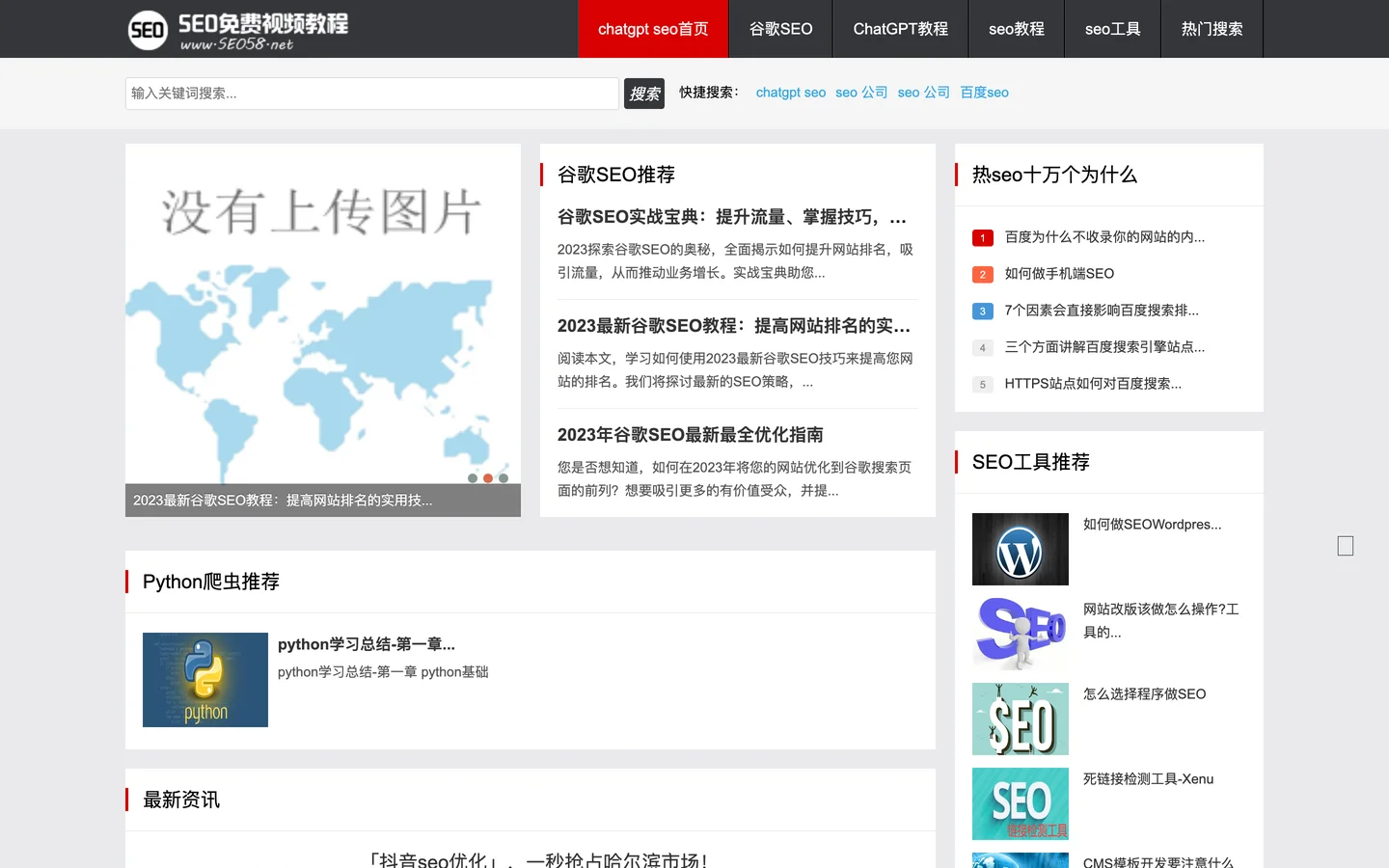1389x868 pixels.
Task: Open article 谷歌SEO实战宝典：提升流量、掌握技巧
Action: [732, 217]
